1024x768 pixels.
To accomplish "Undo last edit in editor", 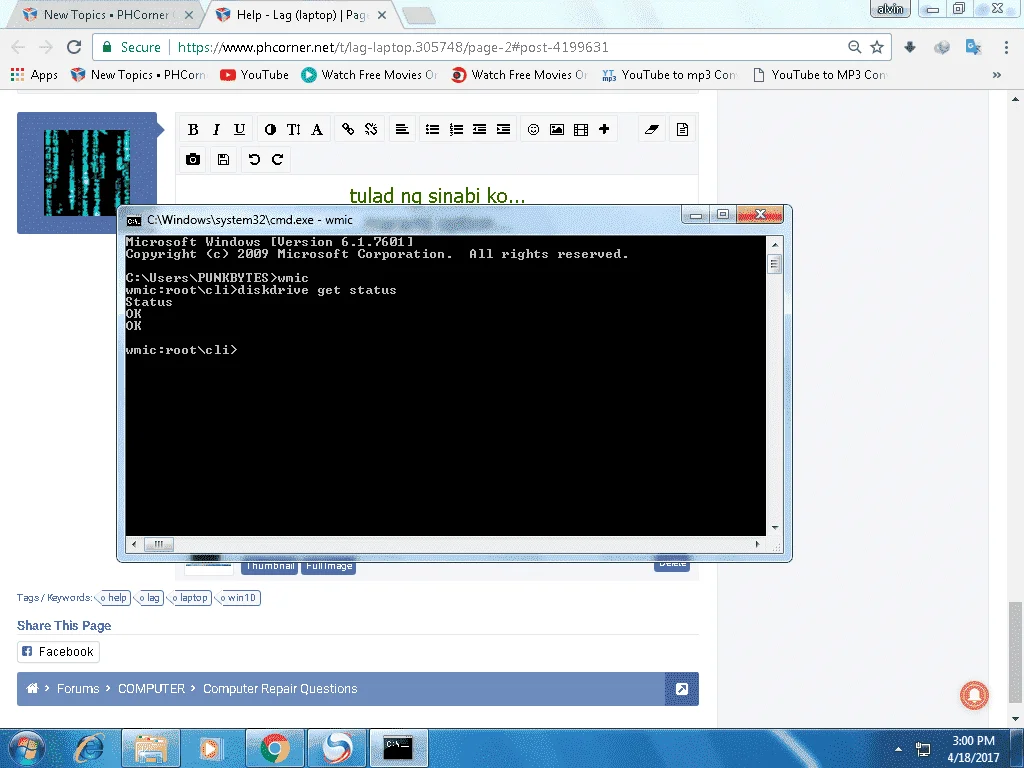I will pyautogui.click(x=254, y=159).
